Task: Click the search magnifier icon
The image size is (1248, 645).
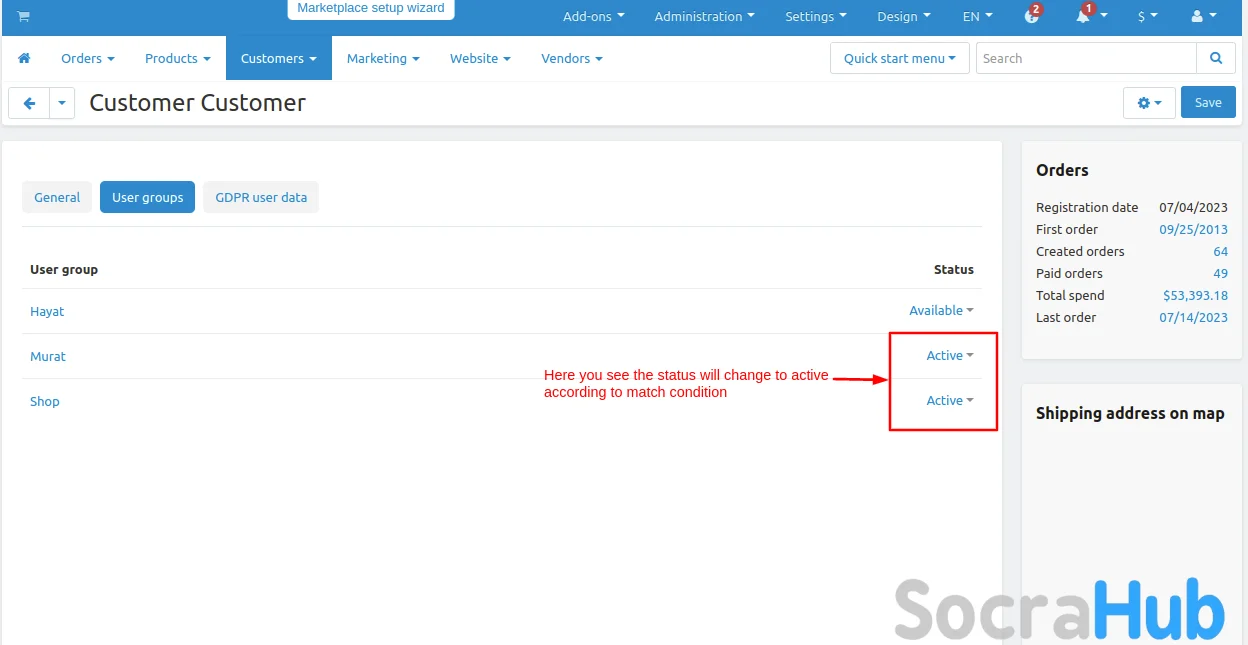Action: 1215,59
